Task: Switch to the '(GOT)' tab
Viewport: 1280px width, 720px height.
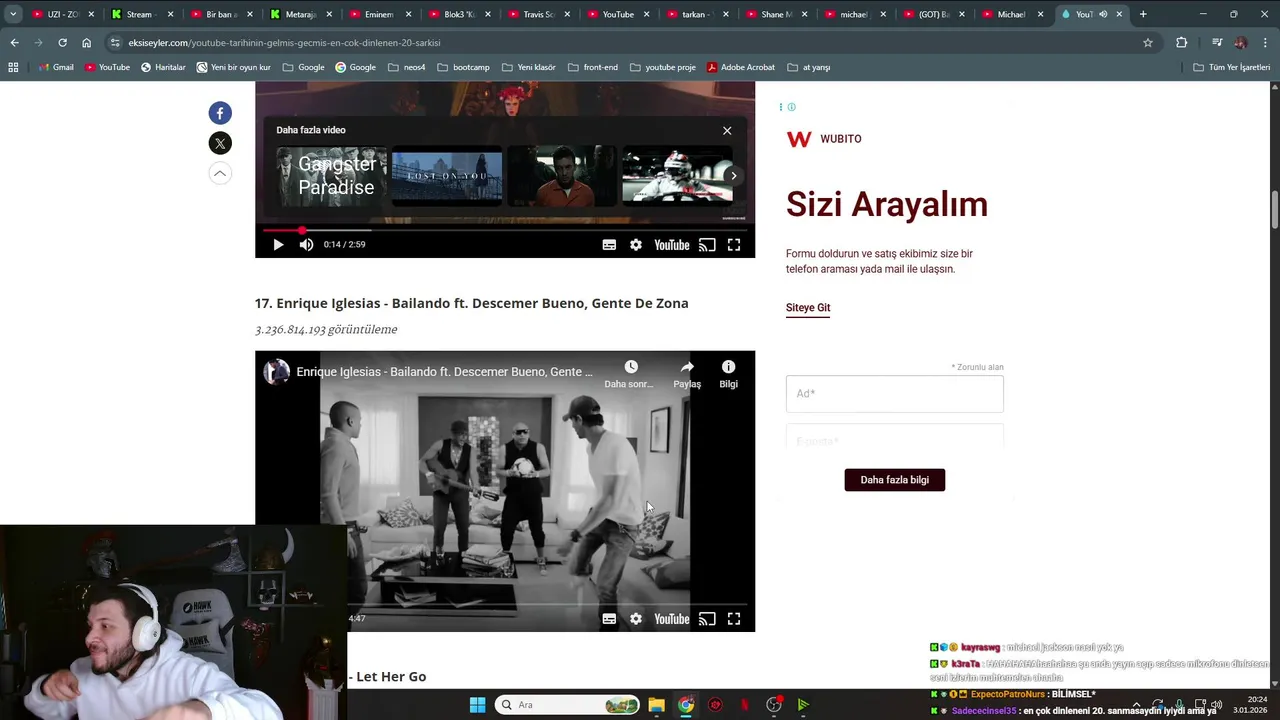Action: 936,14
